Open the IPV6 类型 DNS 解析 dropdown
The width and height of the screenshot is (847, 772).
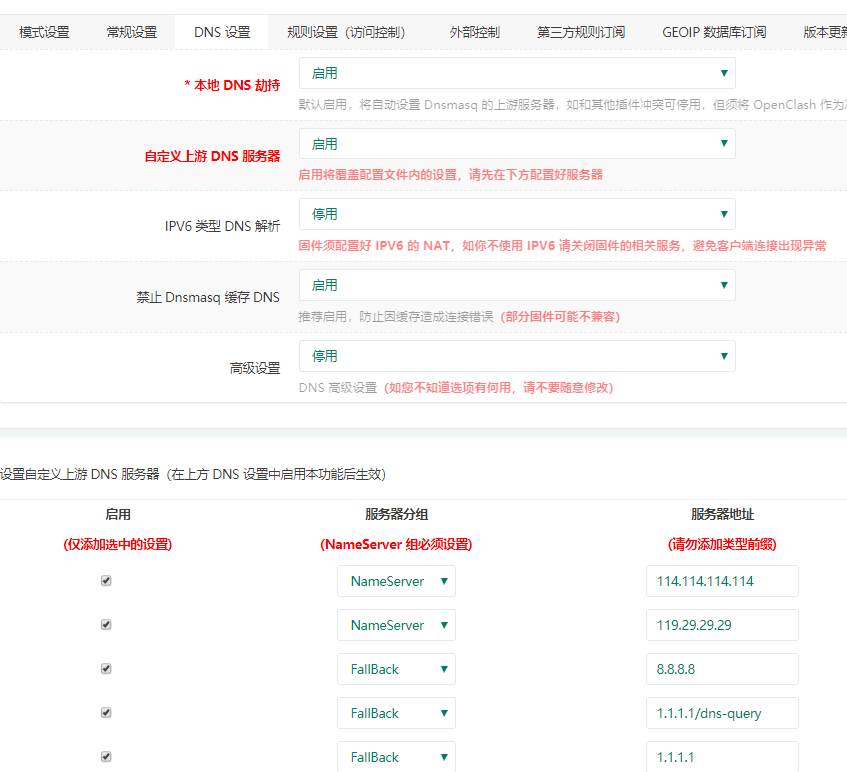coord(516,214)
